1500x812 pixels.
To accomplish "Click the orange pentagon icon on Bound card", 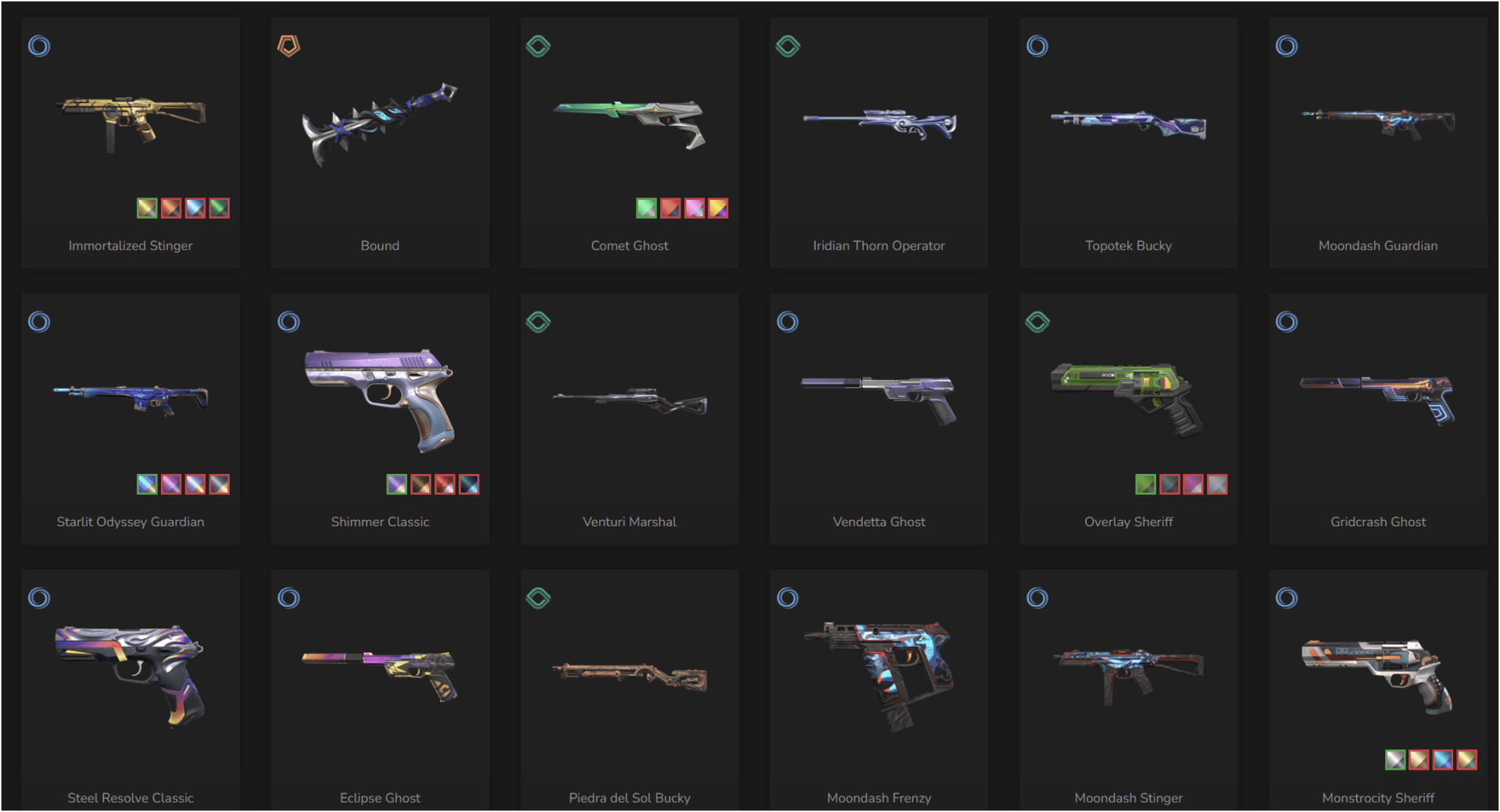I will [288, 46].
